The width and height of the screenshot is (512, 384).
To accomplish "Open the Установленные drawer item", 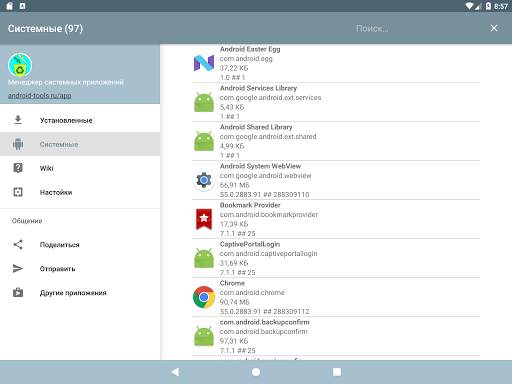I will pyautogui.click(x=80, y=120).
